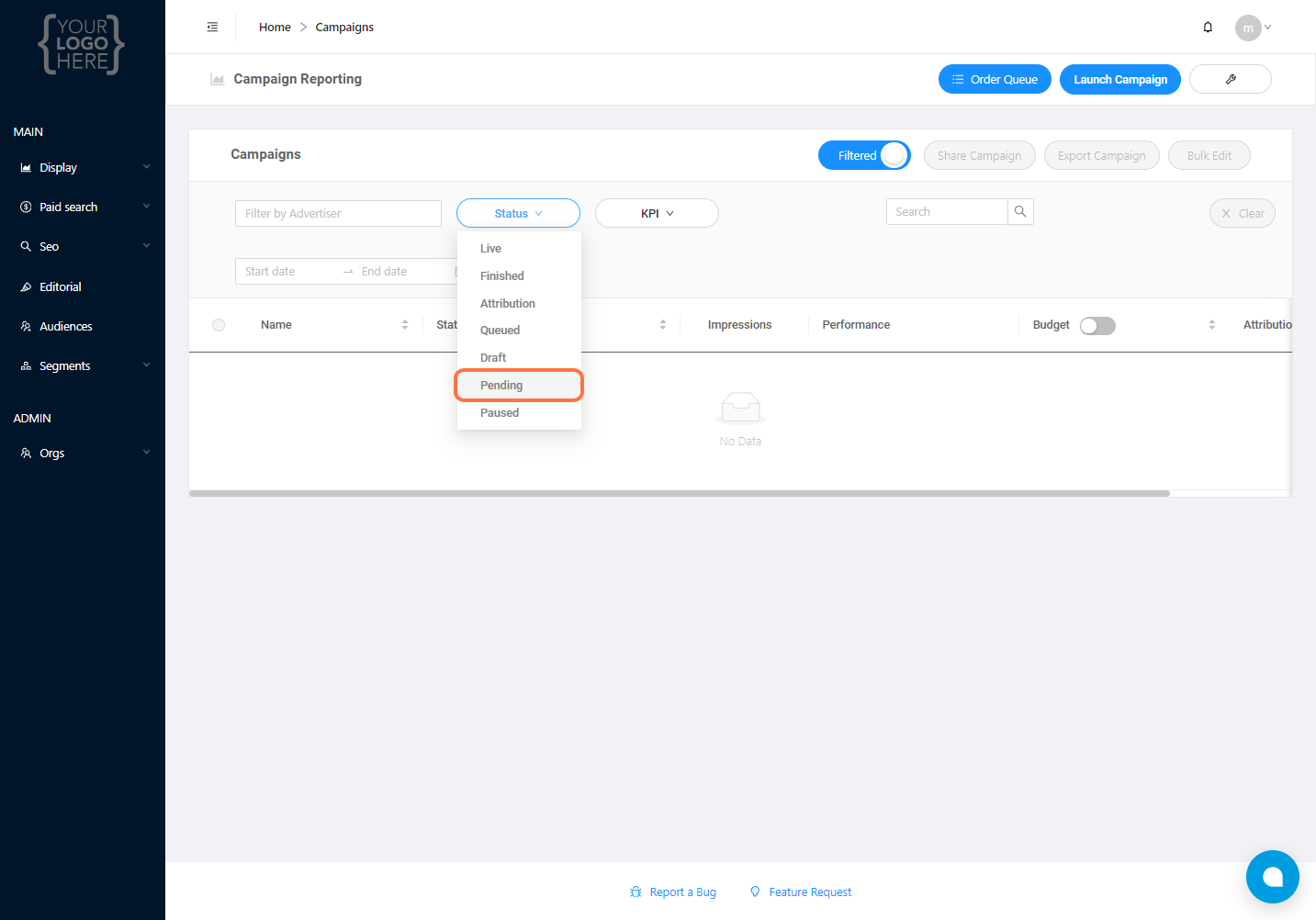Click the horizontal table scrollbar
The image size is (1316, 920).
click(x=680, y=494)
